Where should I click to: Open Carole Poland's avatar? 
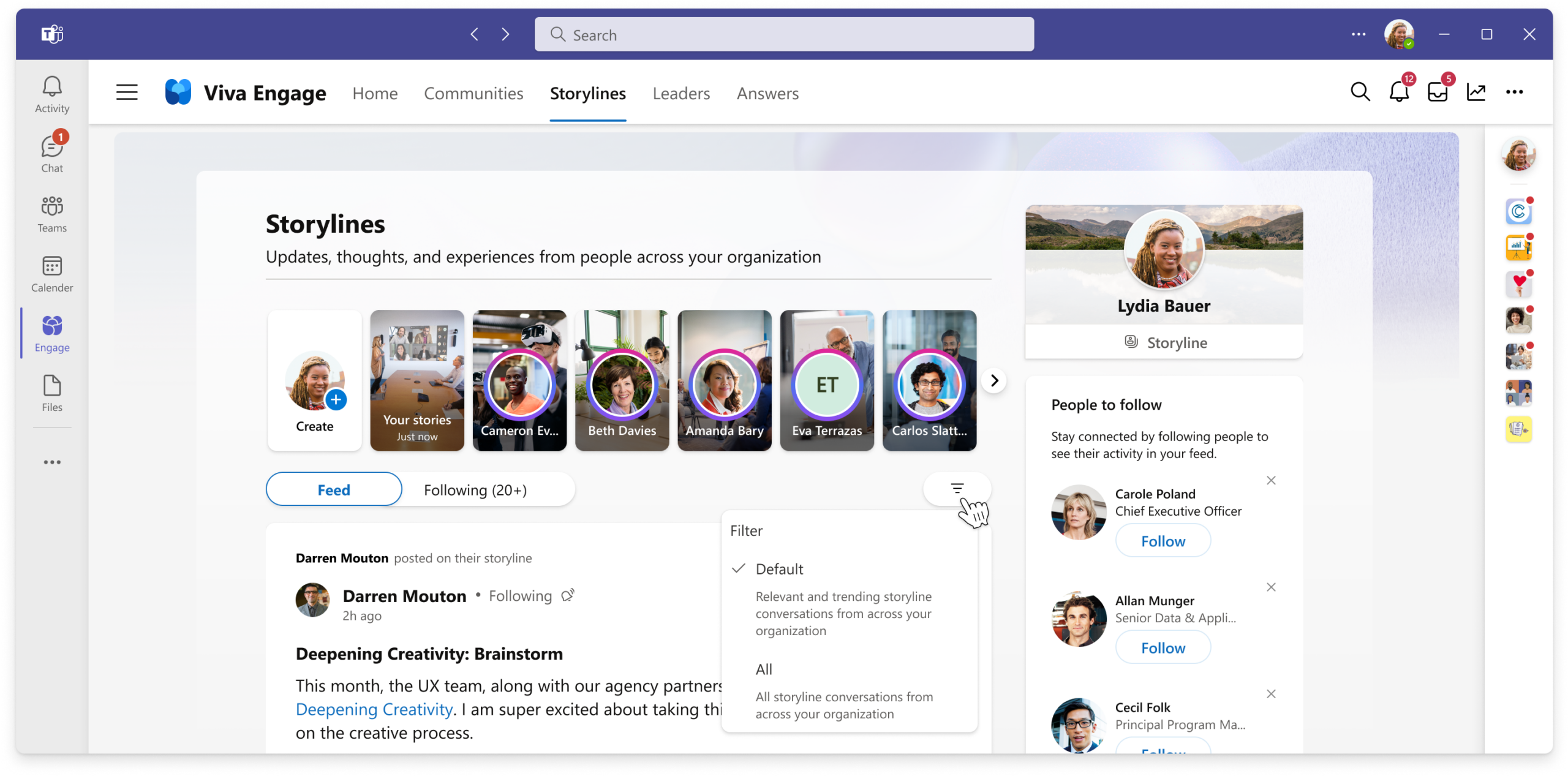1079,512
